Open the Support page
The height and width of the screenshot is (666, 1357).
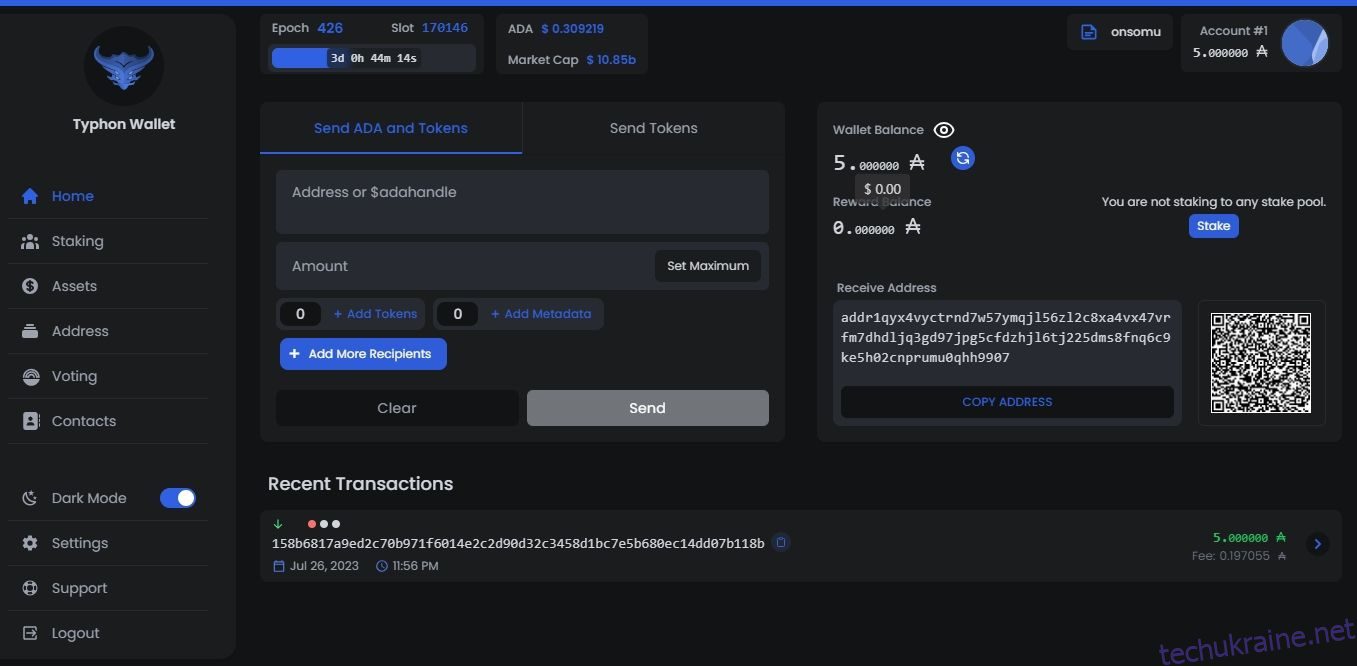pos(79,588)
